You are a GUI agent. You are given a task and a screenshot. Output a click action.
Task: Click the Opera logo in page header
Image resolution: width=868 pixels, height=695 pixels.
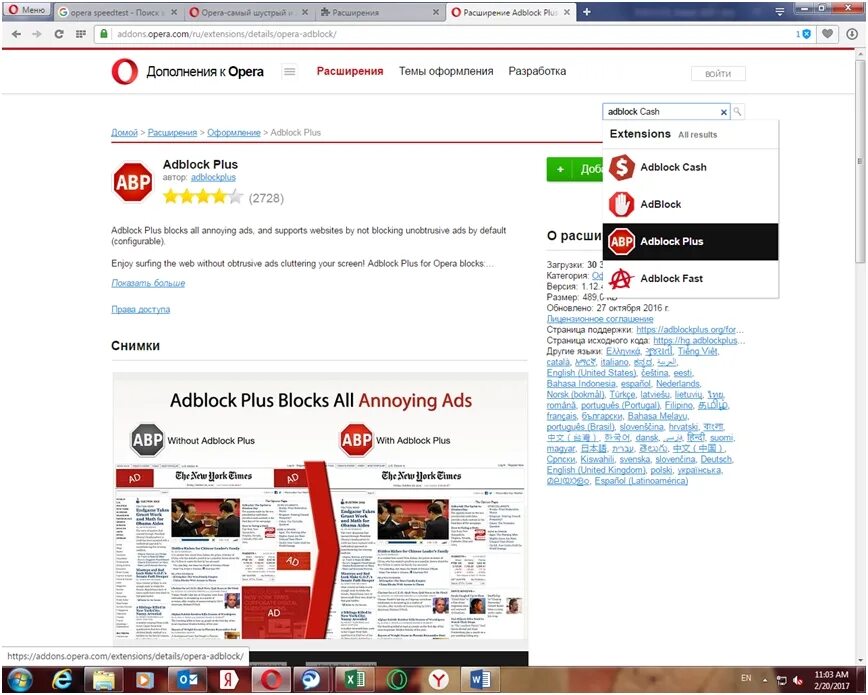[x=125, y=71]
